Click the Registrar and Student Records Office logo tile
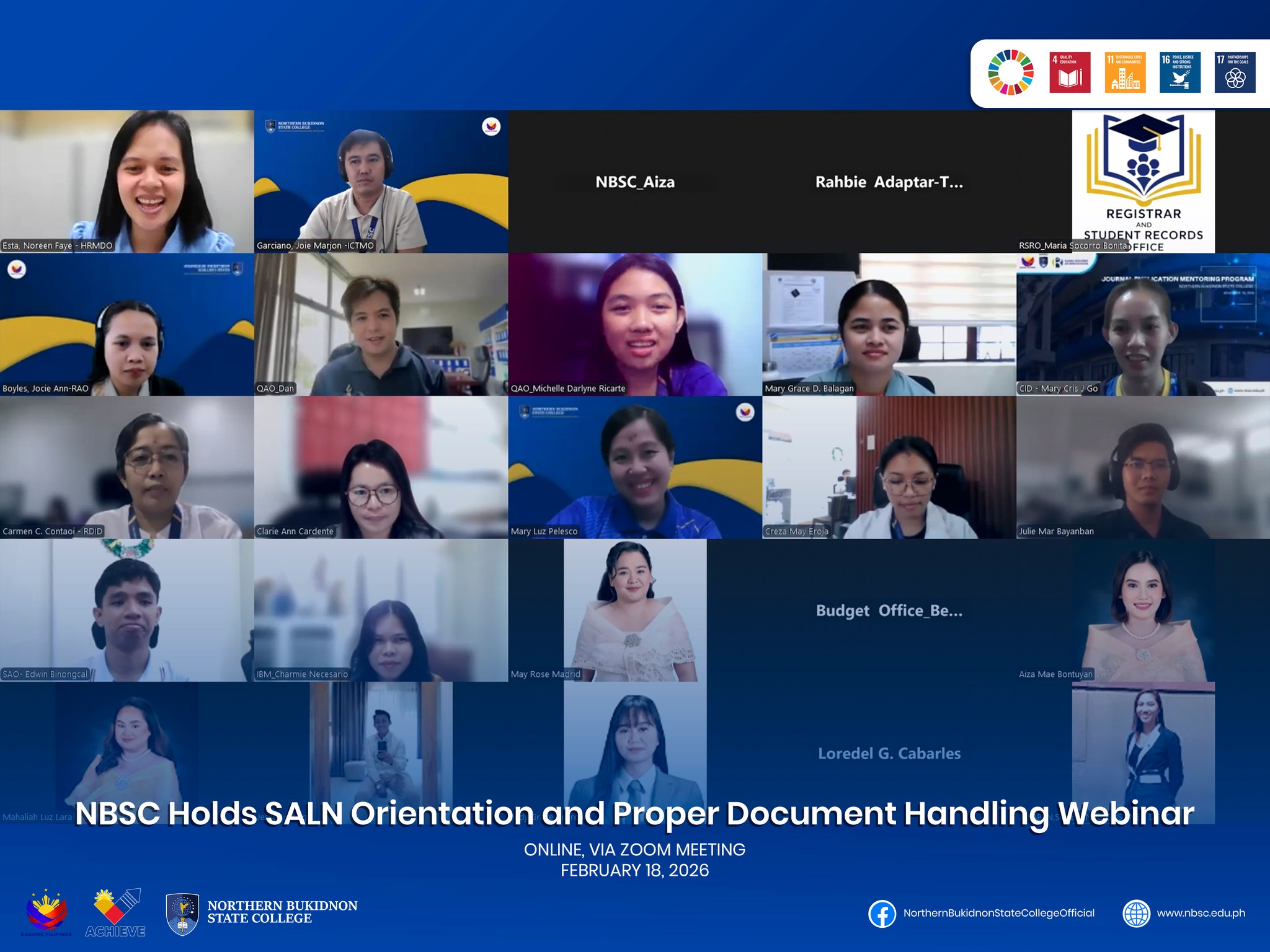The image size is (1270, 952). [x=1143, y=181]
